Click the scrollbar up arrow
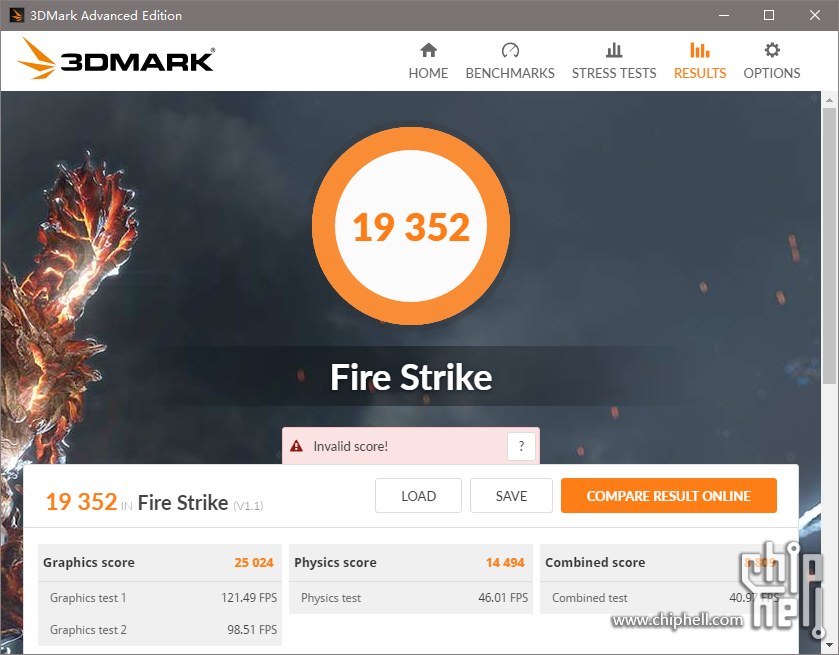The image size is (839, 655). point(829,100)
